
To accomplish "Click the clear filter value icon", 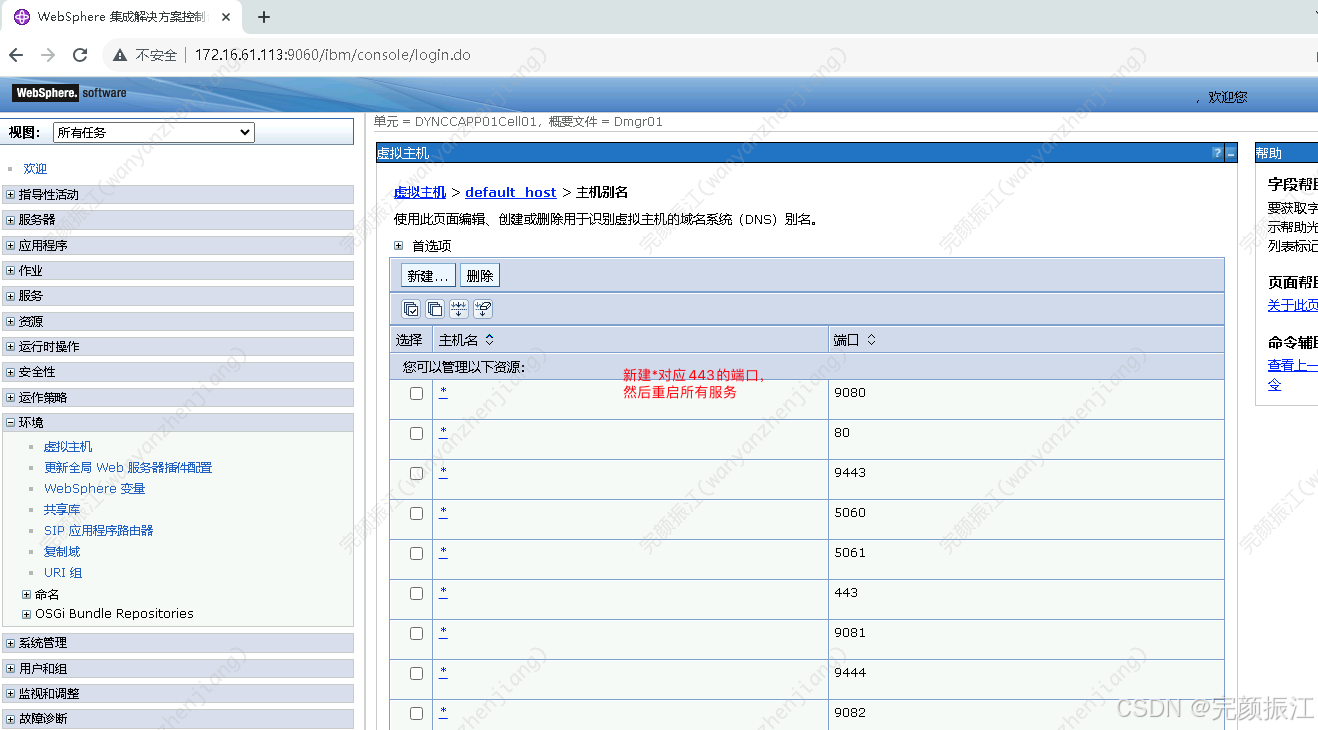I will [x=483, y=309].
